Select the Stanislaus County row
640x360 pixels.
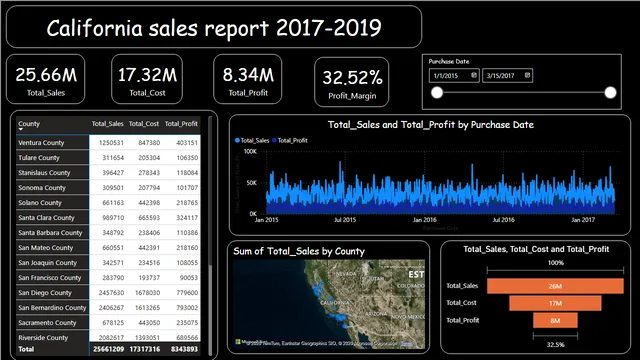(108, 173)
